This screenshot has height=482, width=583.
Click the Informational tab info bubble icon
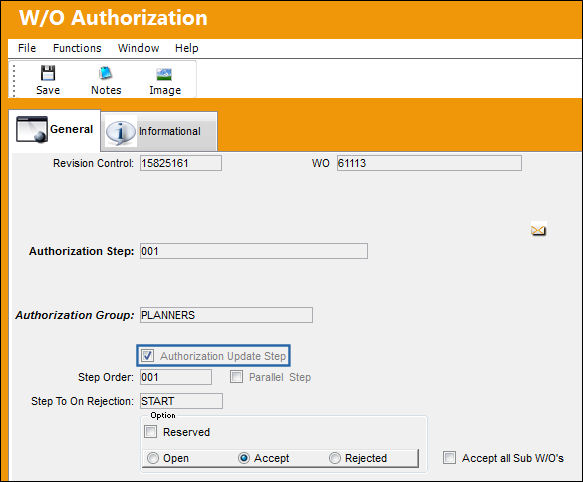(x=120, y=132)
